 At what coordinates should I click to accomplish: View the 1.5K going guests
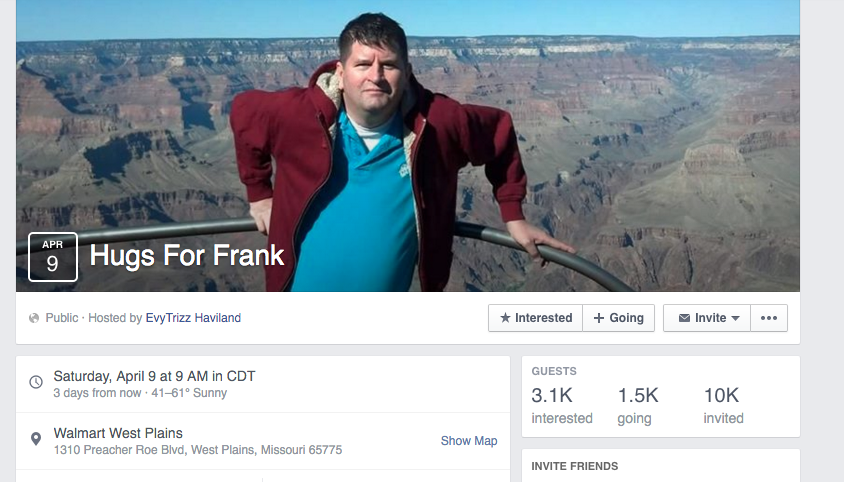point(638,406)
